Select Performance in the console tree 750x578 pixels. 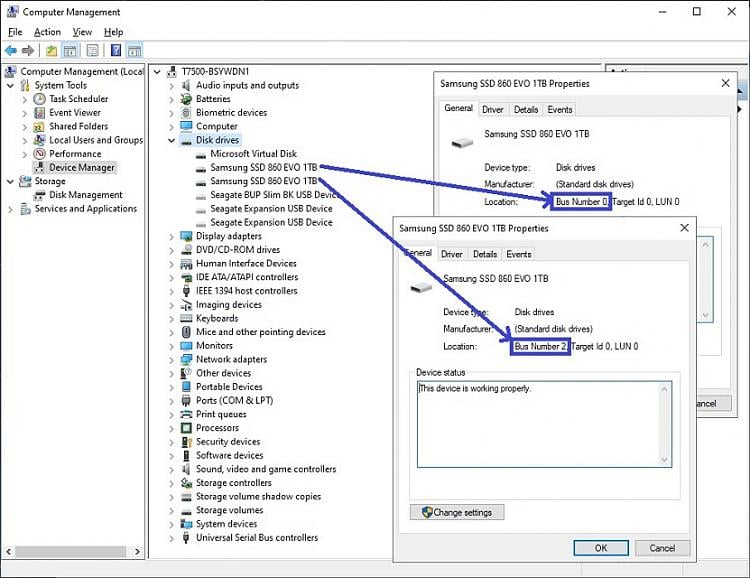[75, 154]
